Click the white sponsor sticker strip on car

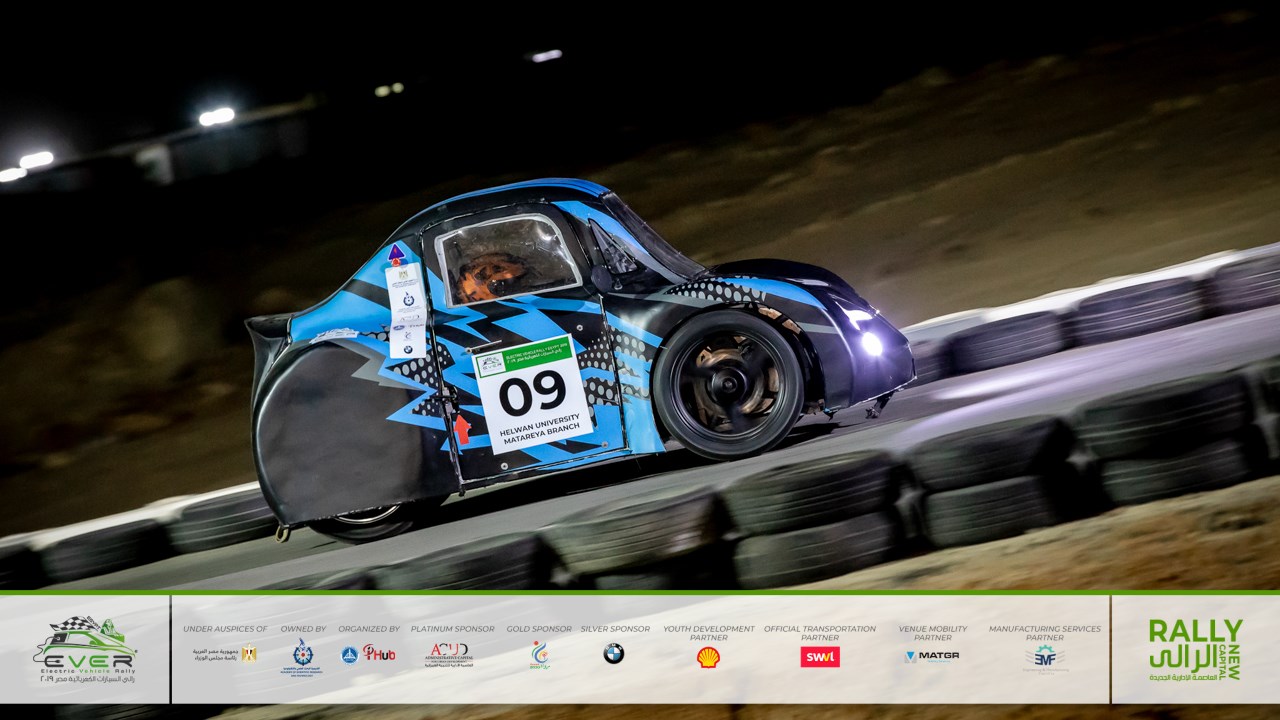click(x=406, y=310)
